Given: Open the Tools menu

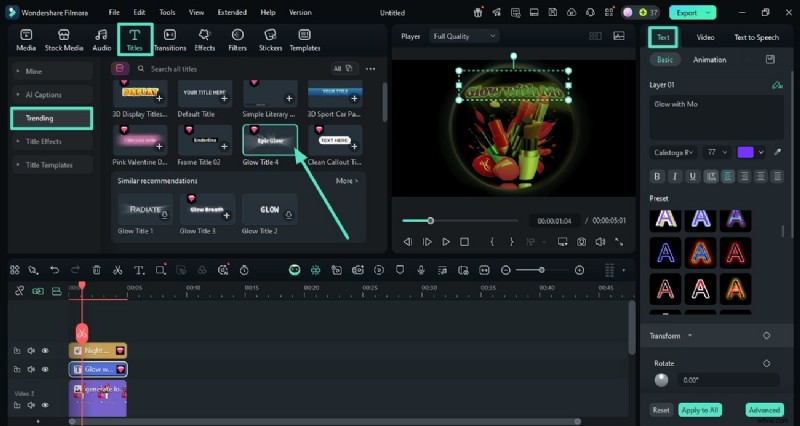Looking at the screenshot, I should click(x=167, y=12).
